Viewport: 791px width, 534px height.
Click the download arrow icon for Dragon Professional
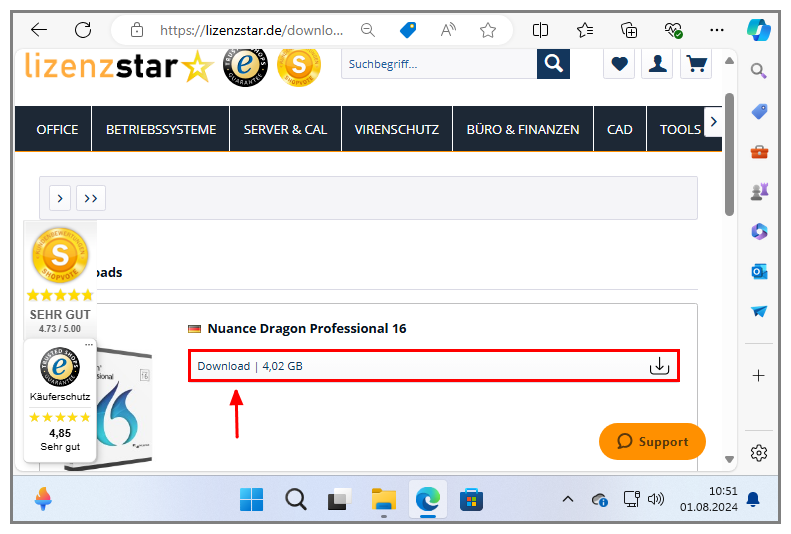[x=659, y=366]
